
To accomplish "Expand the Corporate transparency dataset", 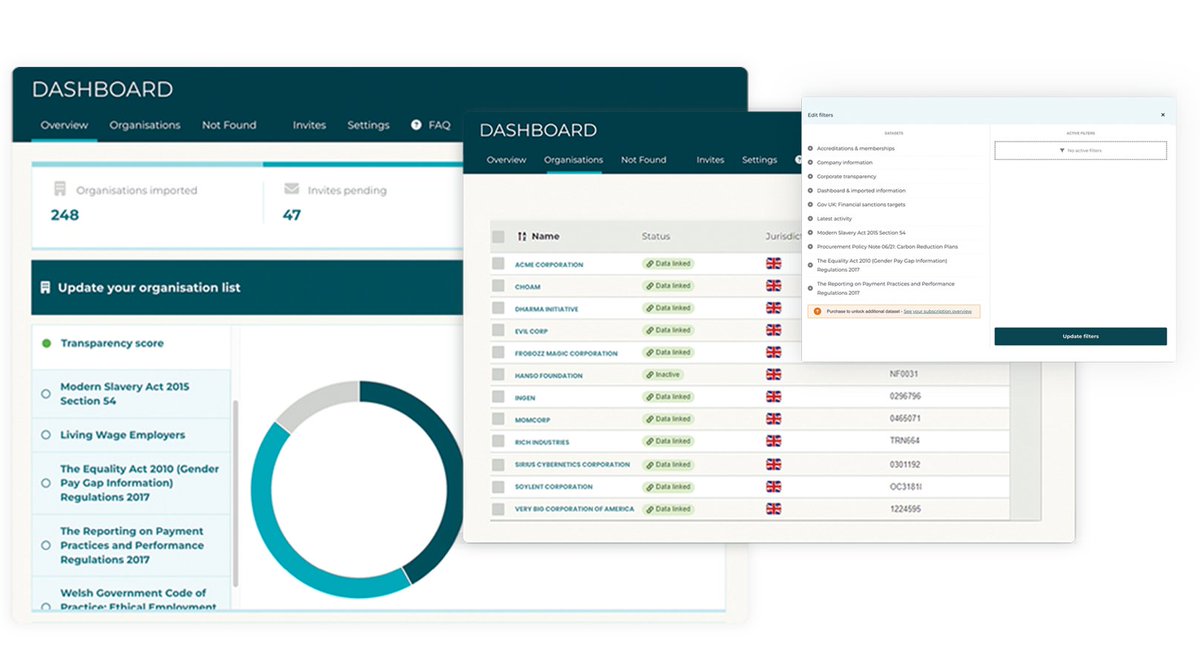I will [x=810, y=176].
